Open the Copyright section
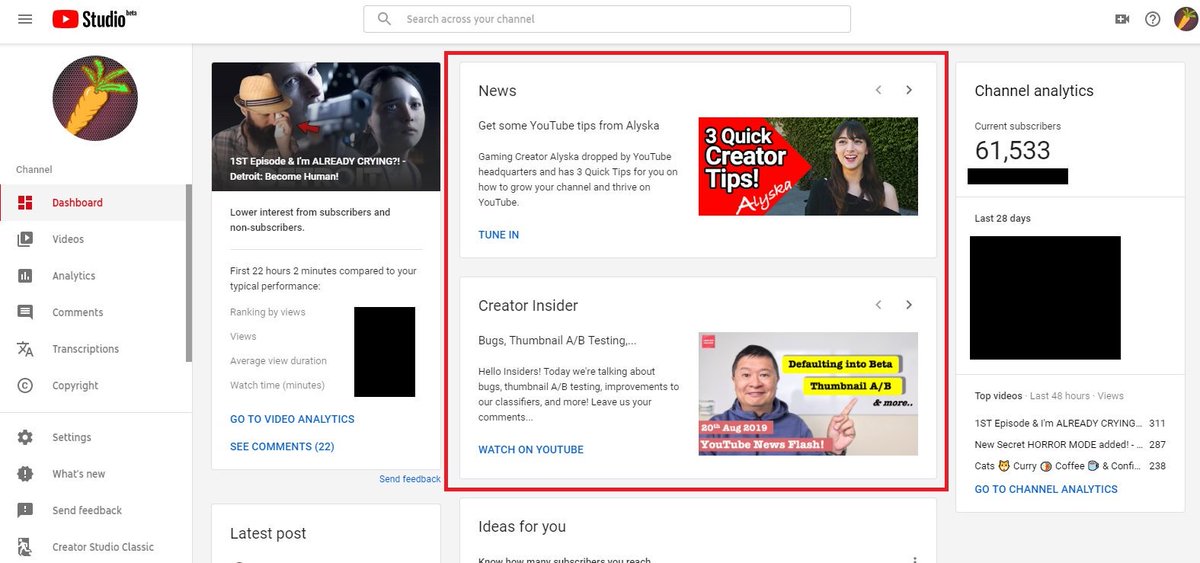 pos(93,386)
